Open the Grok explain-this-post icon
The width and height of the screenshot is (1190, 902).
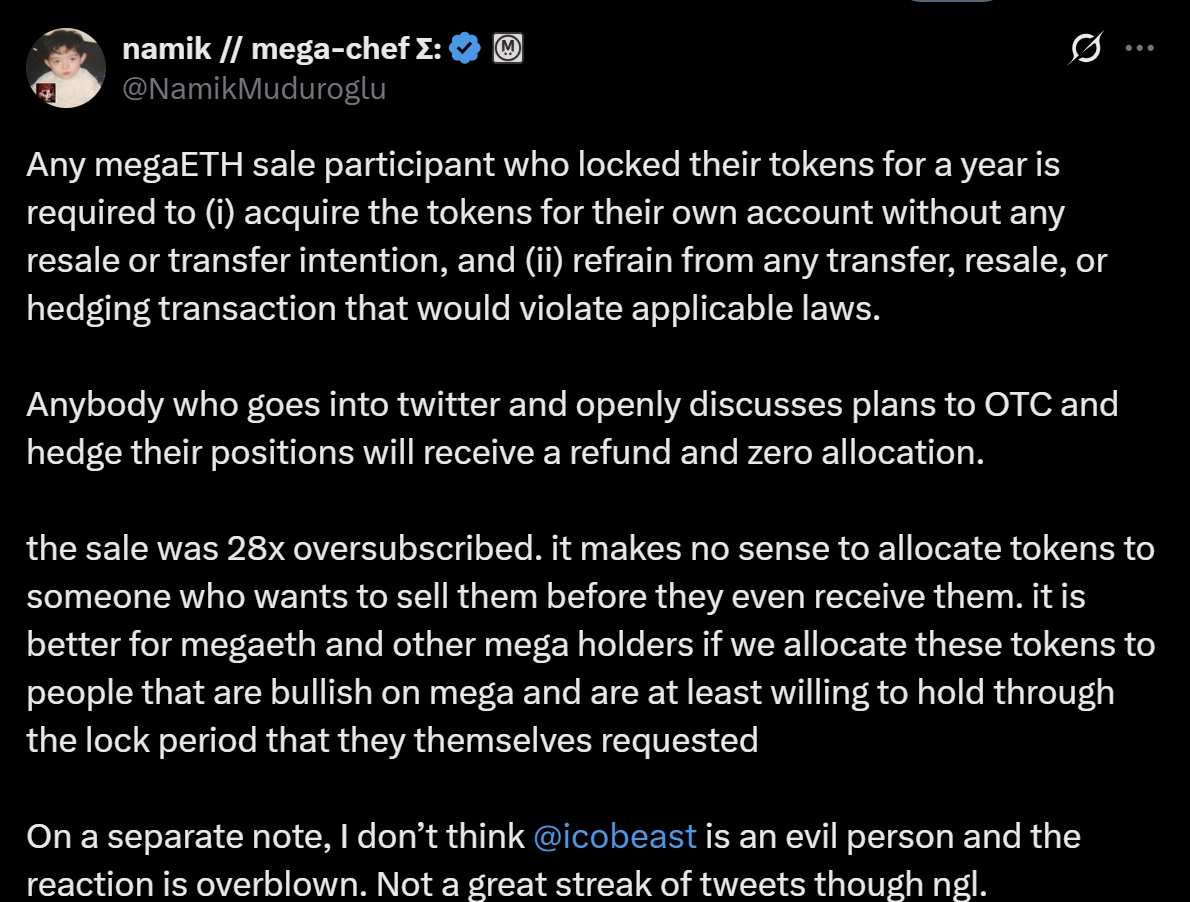1086,48
